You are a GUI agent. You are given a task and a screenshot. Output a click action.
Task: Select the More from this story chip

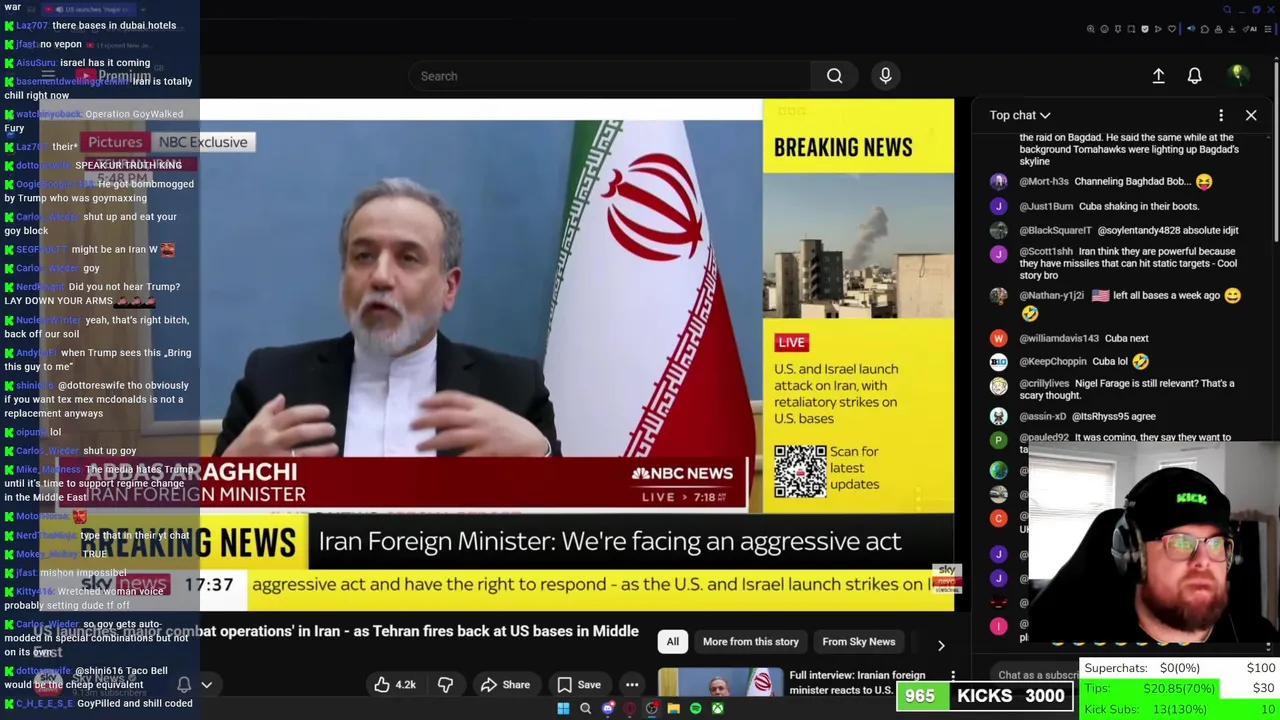(750, 642)
